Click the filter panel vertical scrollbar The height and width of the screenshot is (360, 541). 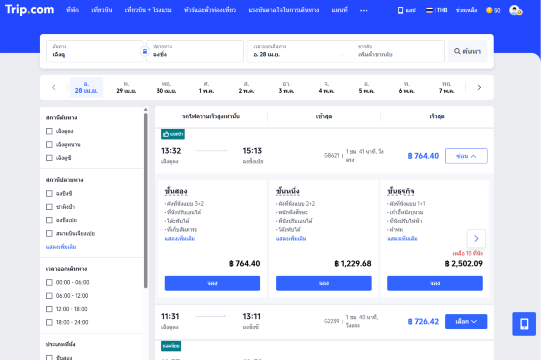146,200
